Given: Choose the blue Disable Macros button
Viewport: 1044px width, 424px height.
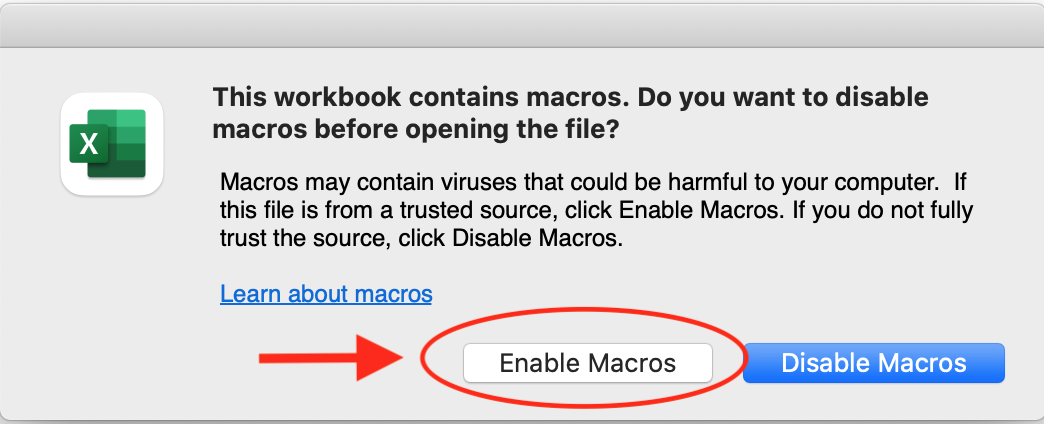Looking at the screenshot, I should (873, 363).
